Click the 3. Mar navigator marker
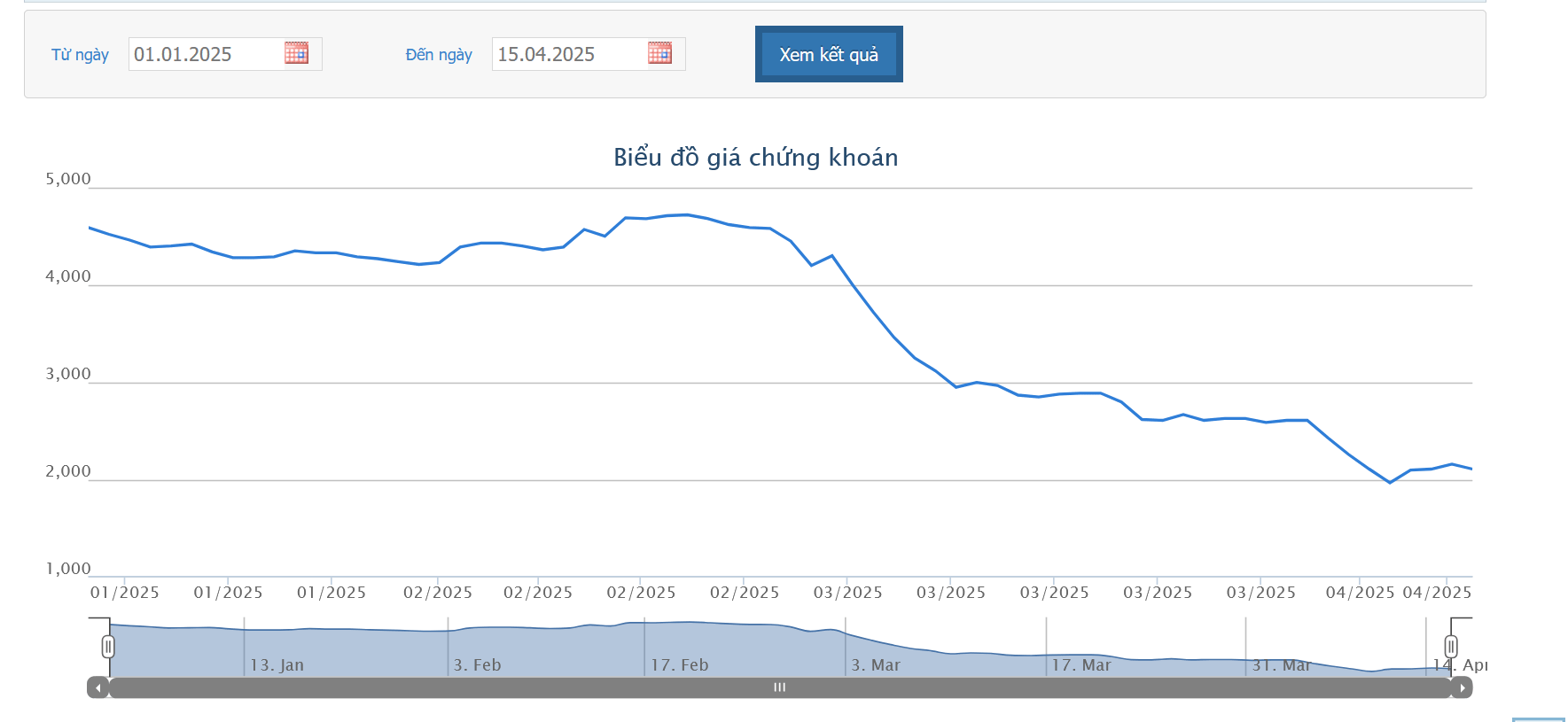The image size is (1568, 722). (875, 665)
